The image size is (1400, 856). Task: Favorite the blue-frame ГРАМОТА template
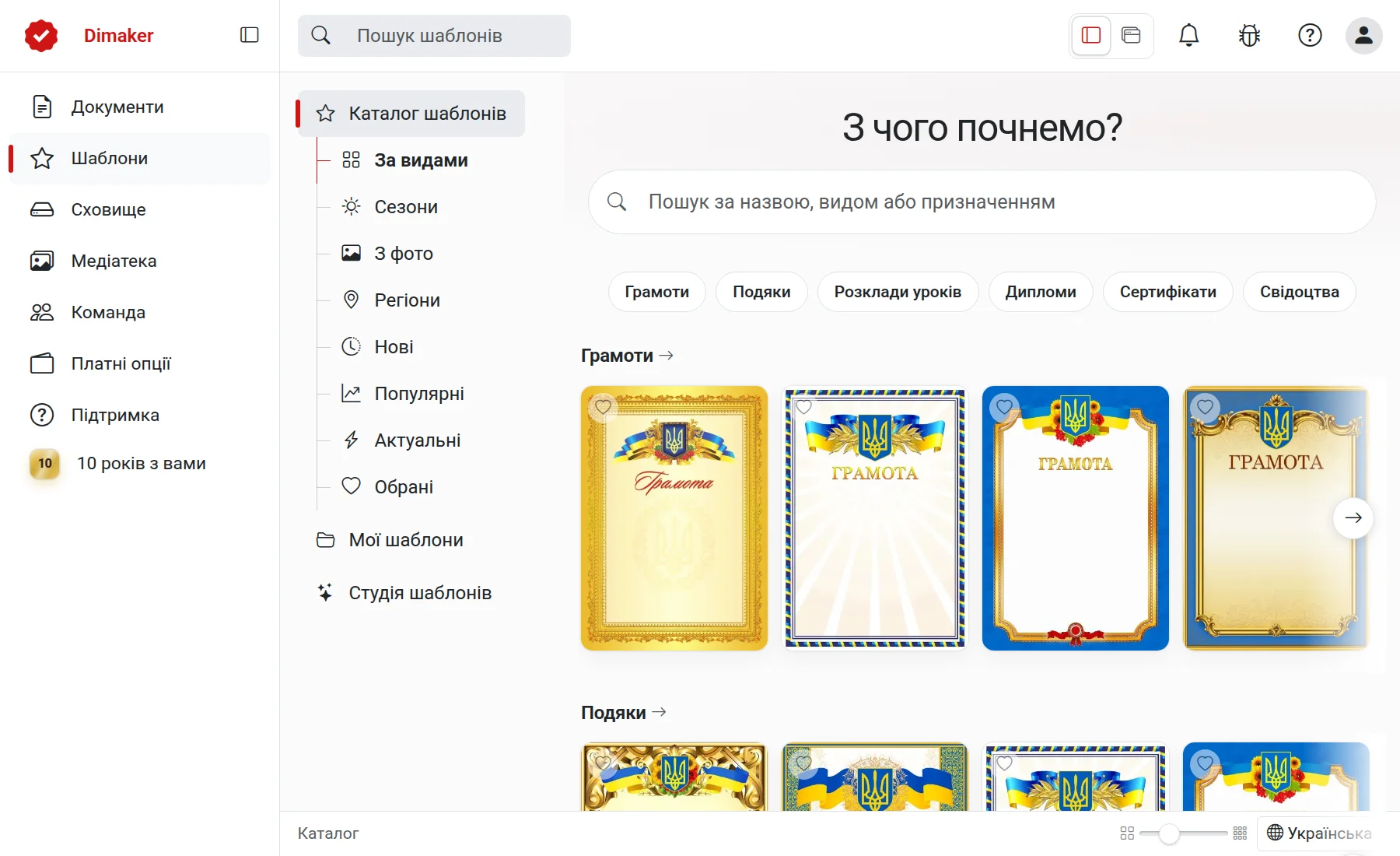pyautogui.click(x=1005, y=406)
